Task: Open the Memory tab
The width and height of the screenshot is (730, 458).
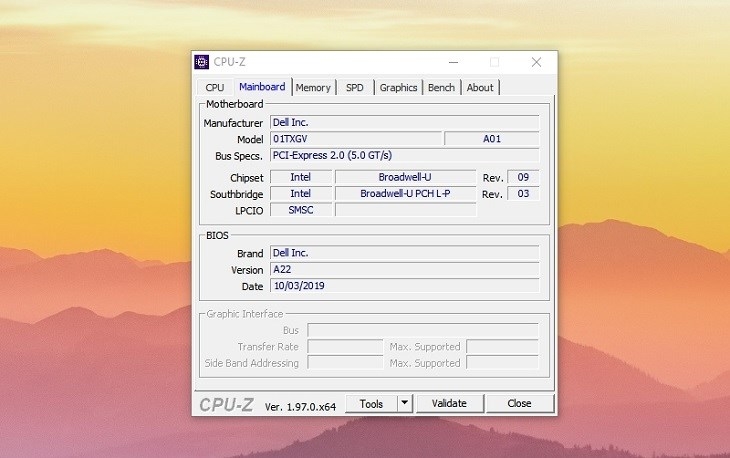Action: 313,88
